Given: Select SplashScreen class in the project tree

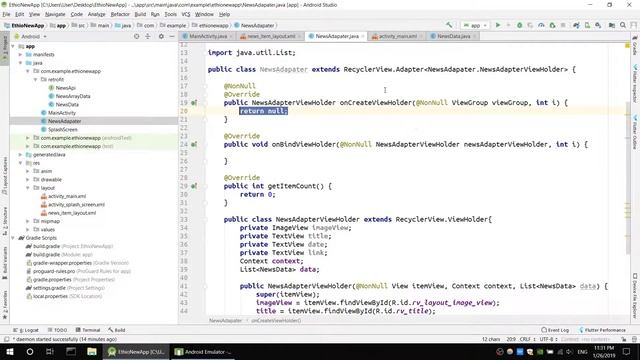Looking at the screenshot, I should [62, 129].
